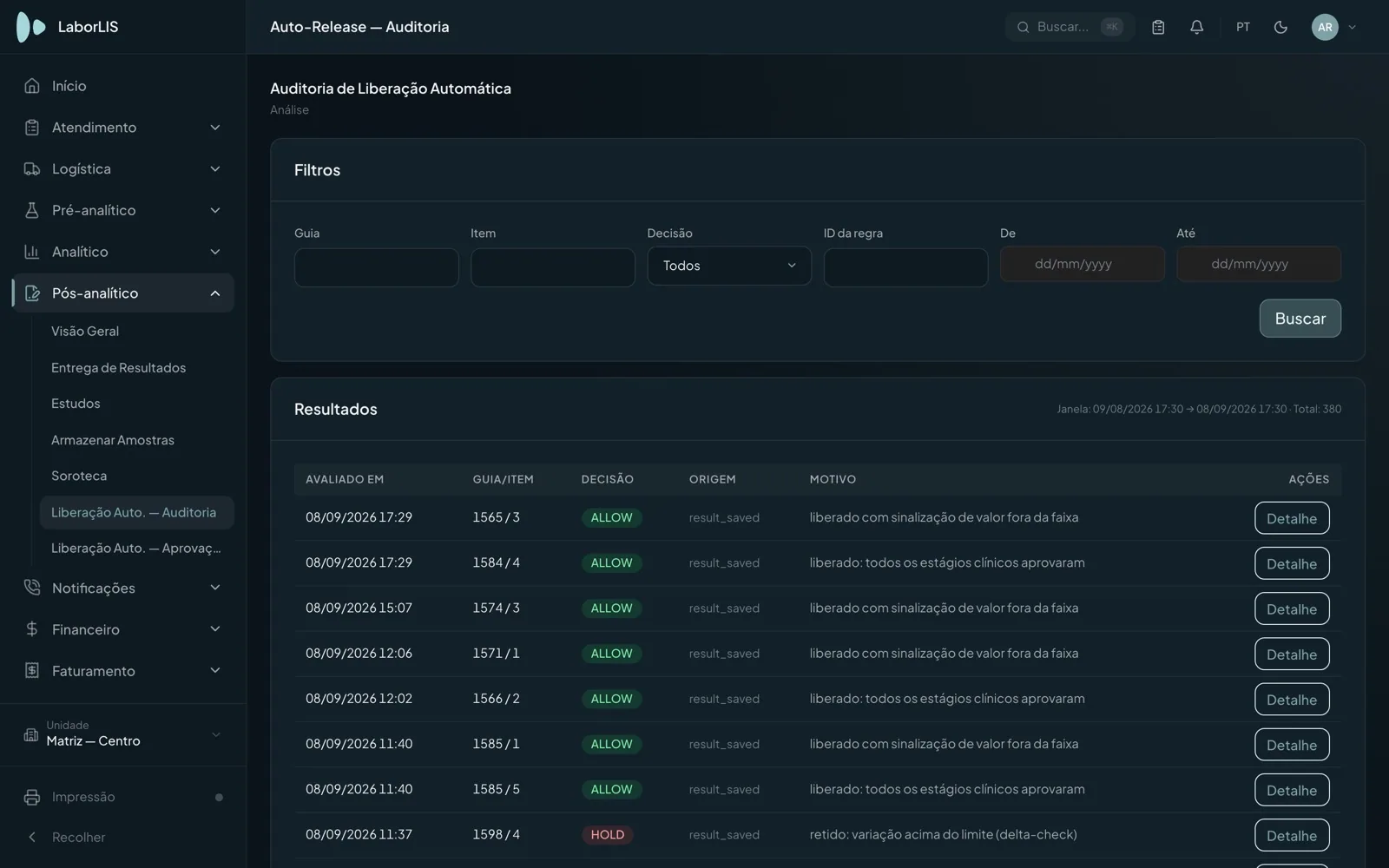The height and width of the screenshot is (868, 1389).
Task: Click the AVALIADO EM column header
Action: (345, 480)
